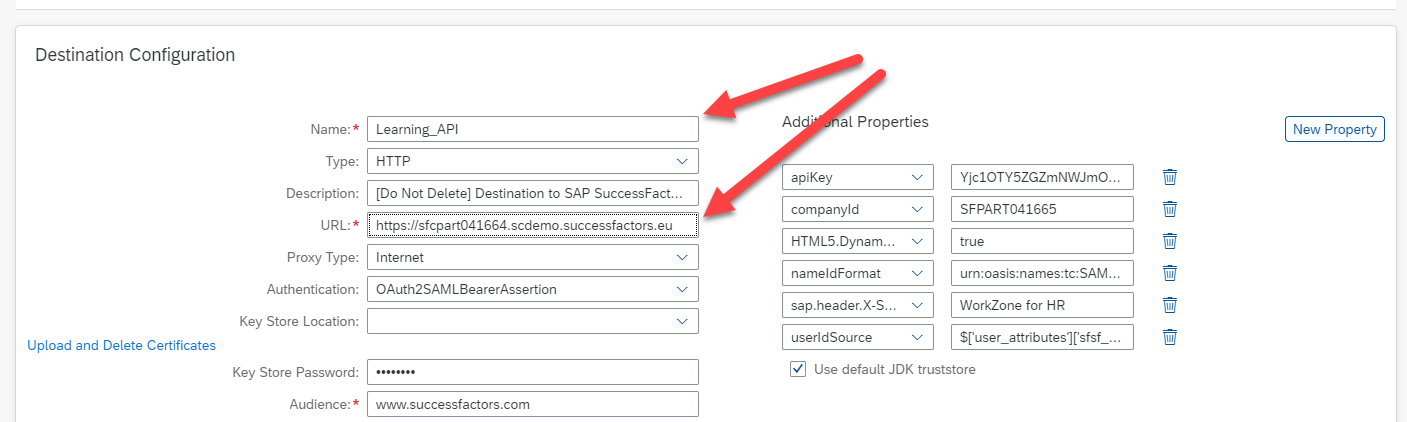
Task: Open the HTML5.Dynam property name dropdown
Action: point(917,241)
